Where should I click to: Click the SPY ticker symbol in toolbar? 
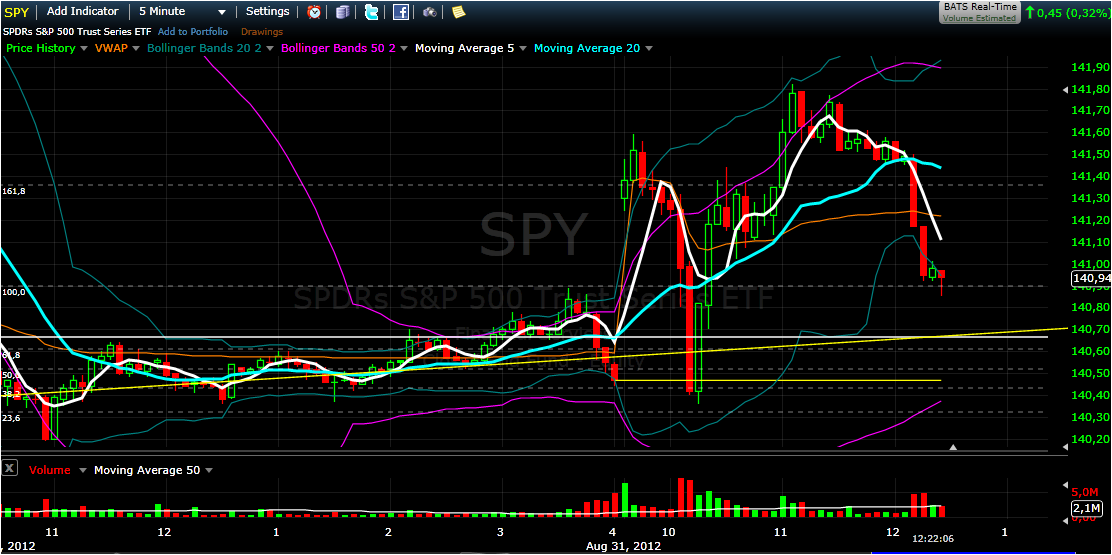click(x=16, y=11)
